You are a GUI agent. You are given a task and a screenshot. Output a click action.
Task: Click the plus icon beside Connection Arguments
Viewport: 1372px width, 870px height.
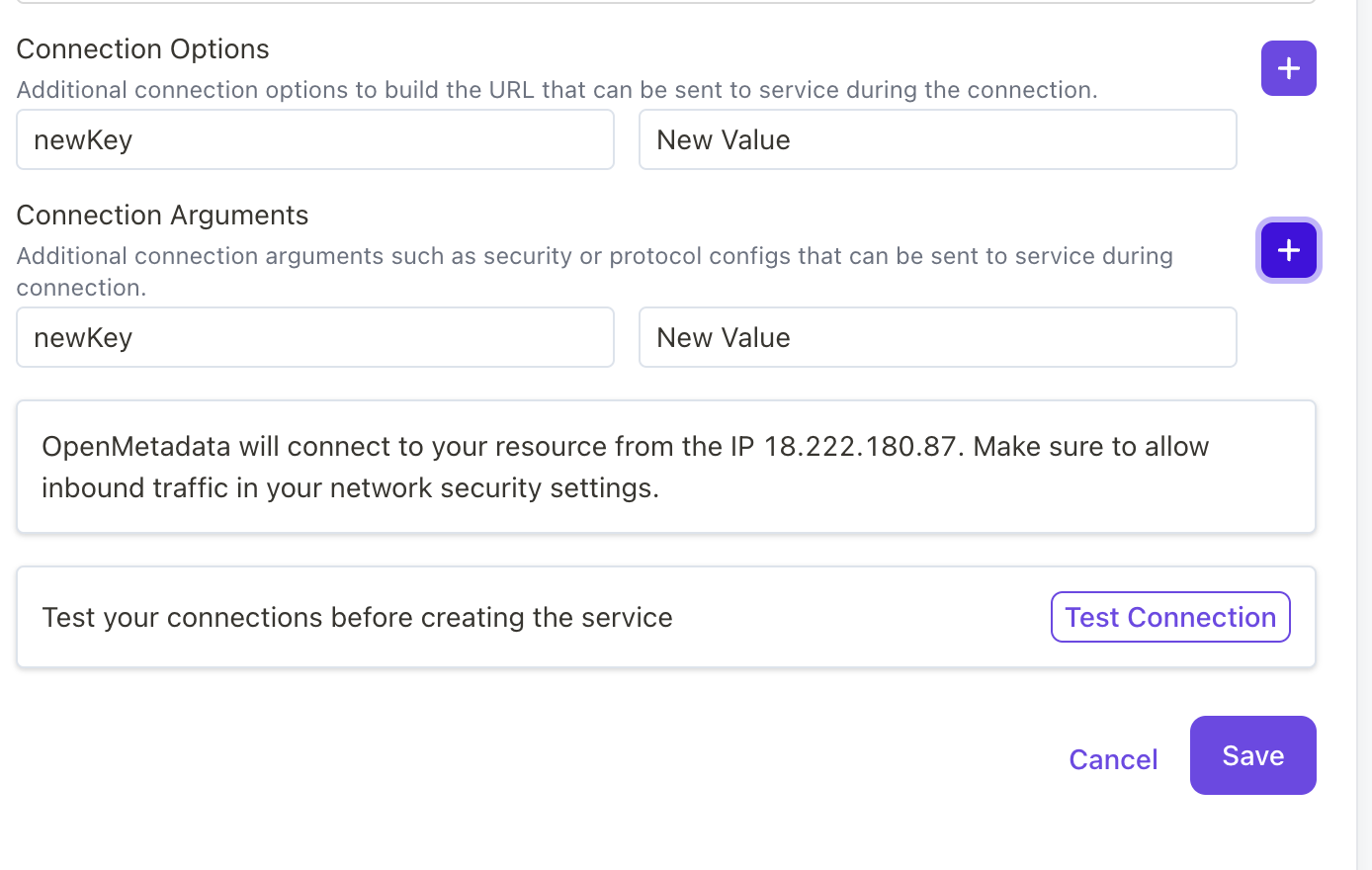tap(1288, 250)
